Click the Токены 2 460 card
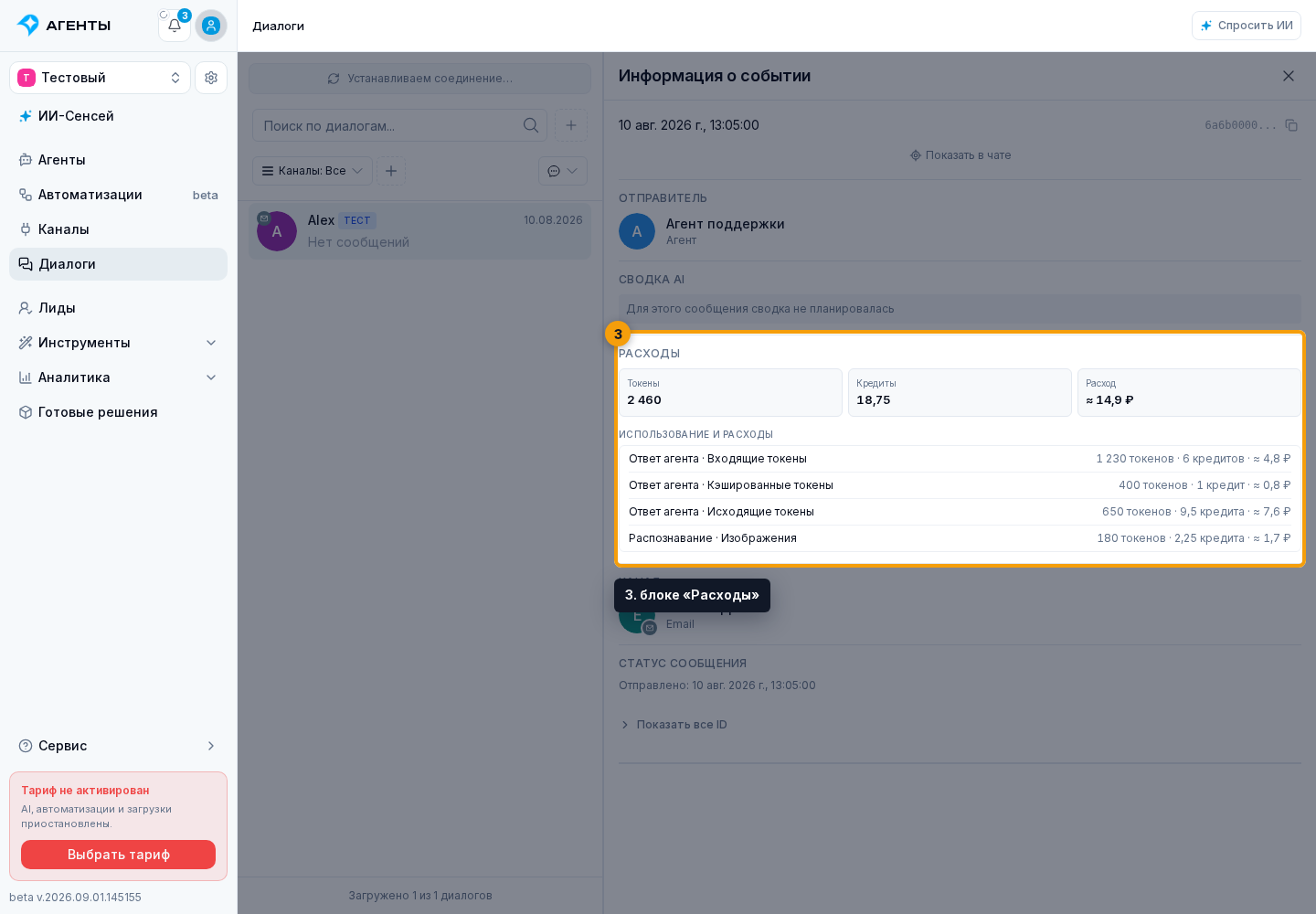The height and width of the screenshot is (914, 1316). coord(730,393)
